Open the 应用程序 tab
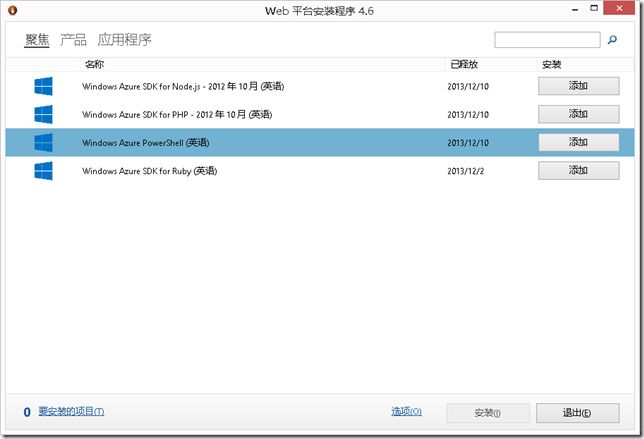This screenshot has height=439, width=644. point(124,40)
